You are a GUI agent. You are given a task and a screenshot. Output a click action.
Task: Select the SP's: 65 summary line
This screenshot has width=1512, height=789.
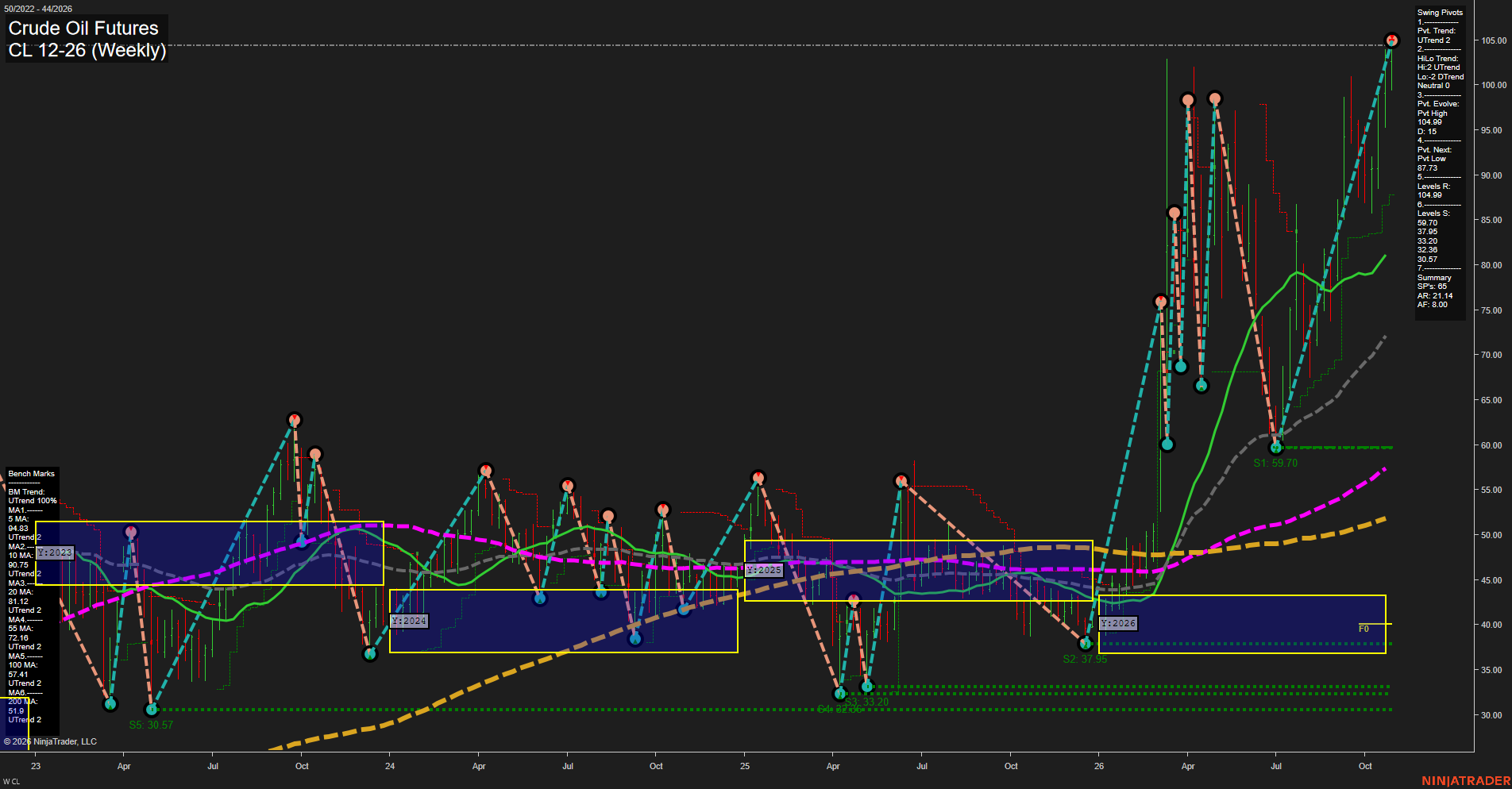point(1432,287)
